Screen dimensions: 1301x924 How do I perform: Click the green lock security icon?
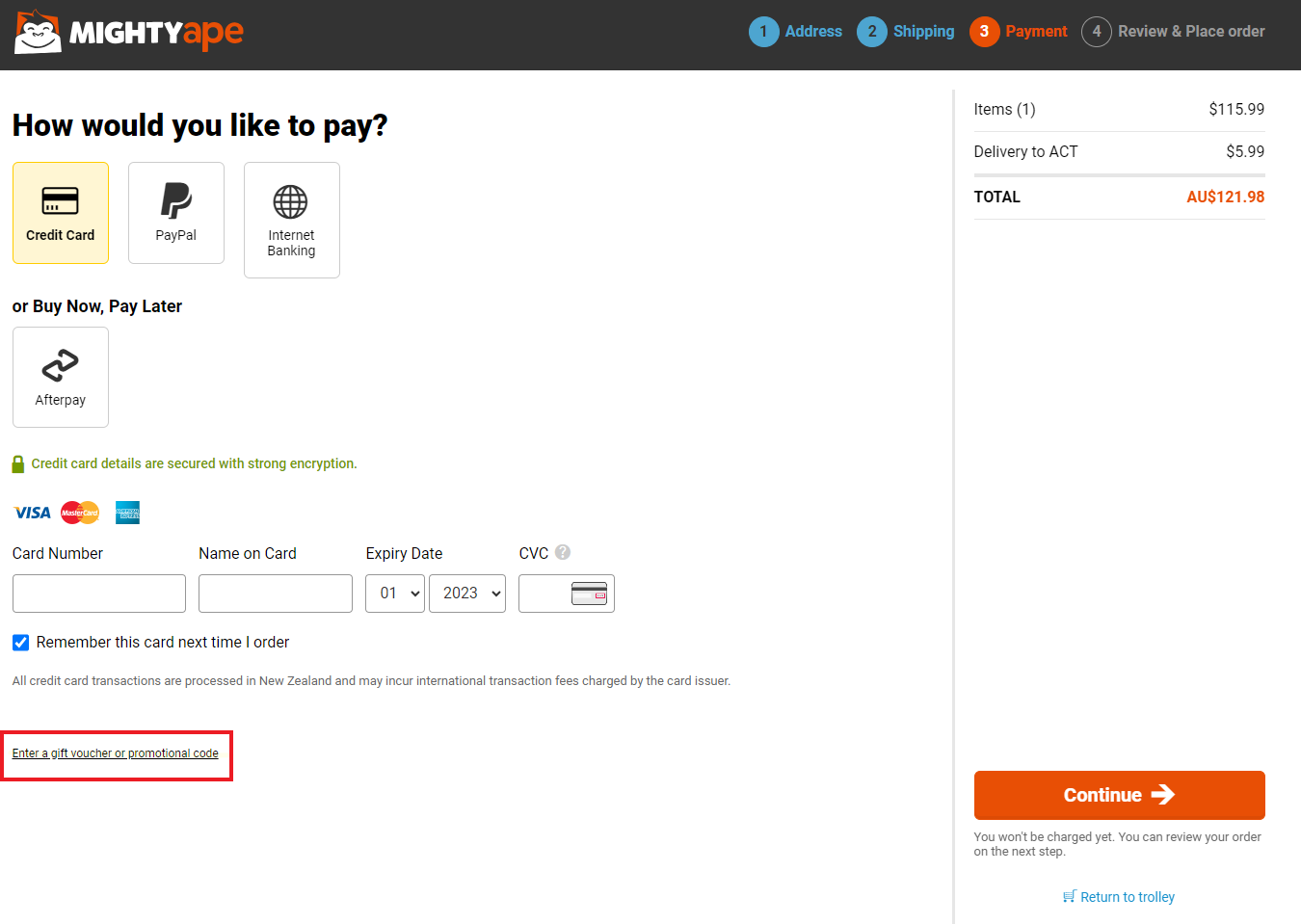point(18,464)
